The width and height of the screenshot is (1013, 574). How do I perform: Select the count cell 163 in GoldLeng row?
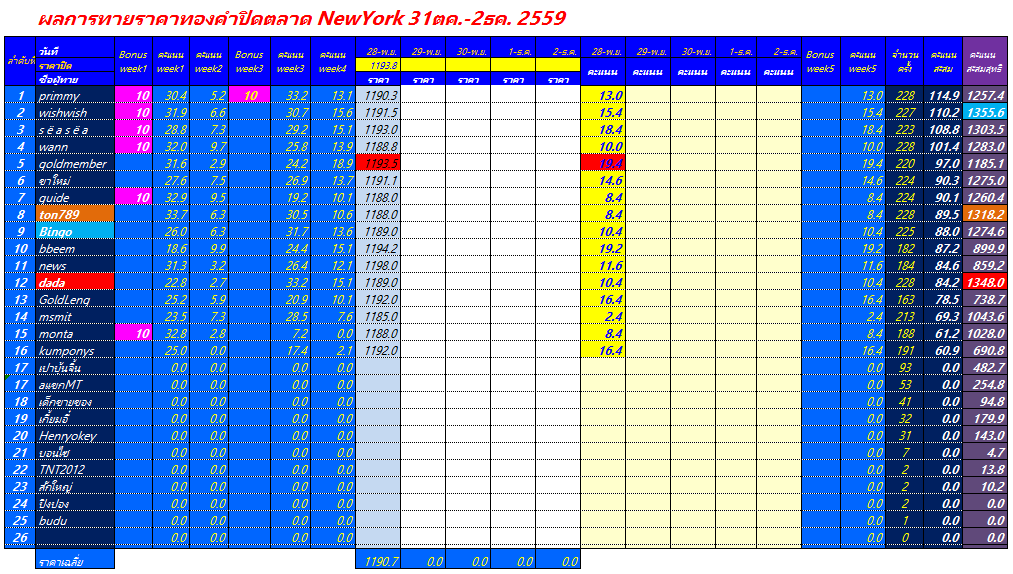coord(905,299)
